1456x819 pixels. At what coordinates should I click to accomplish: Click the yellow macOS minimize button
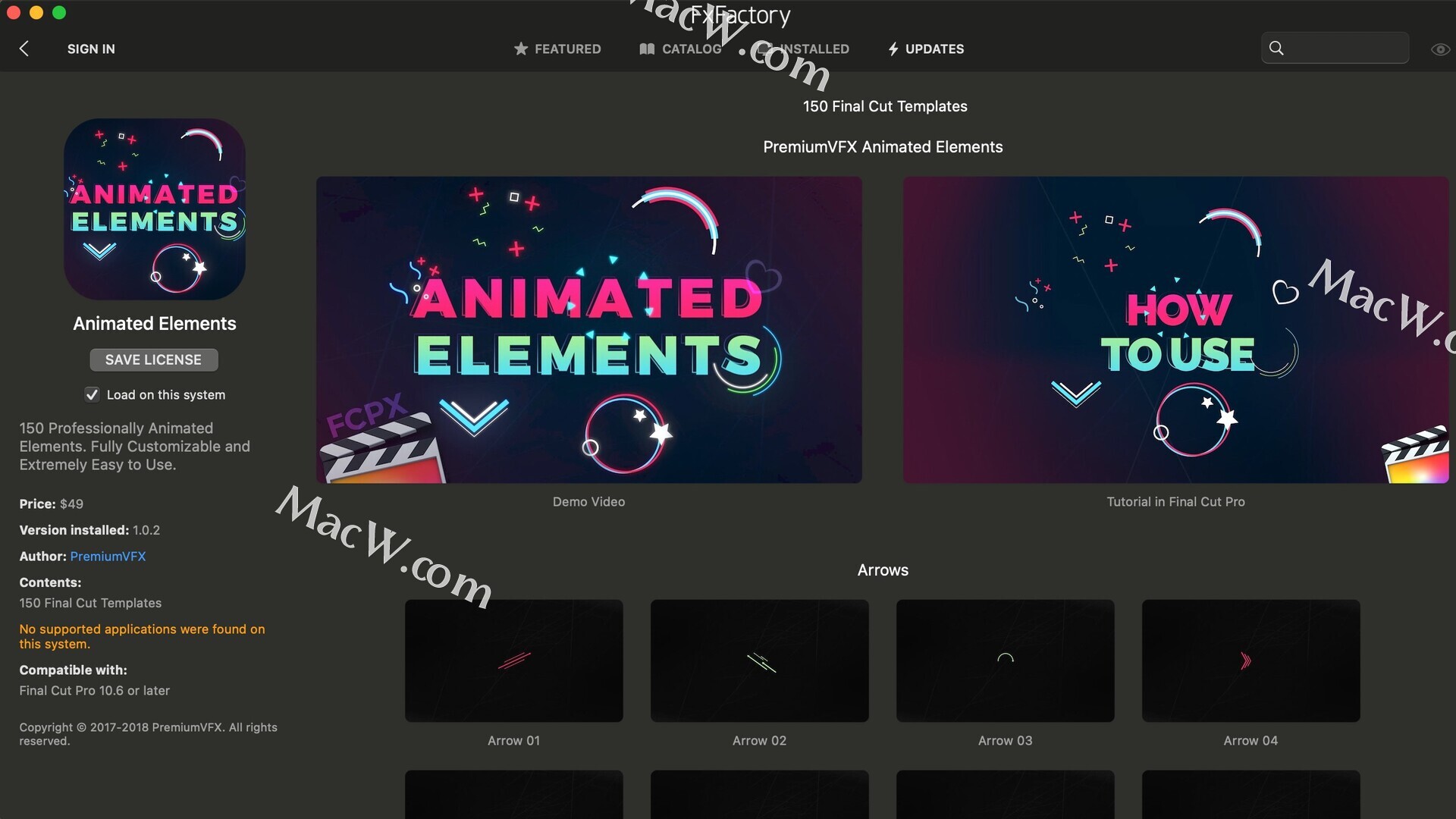click(x=36, y=13)
